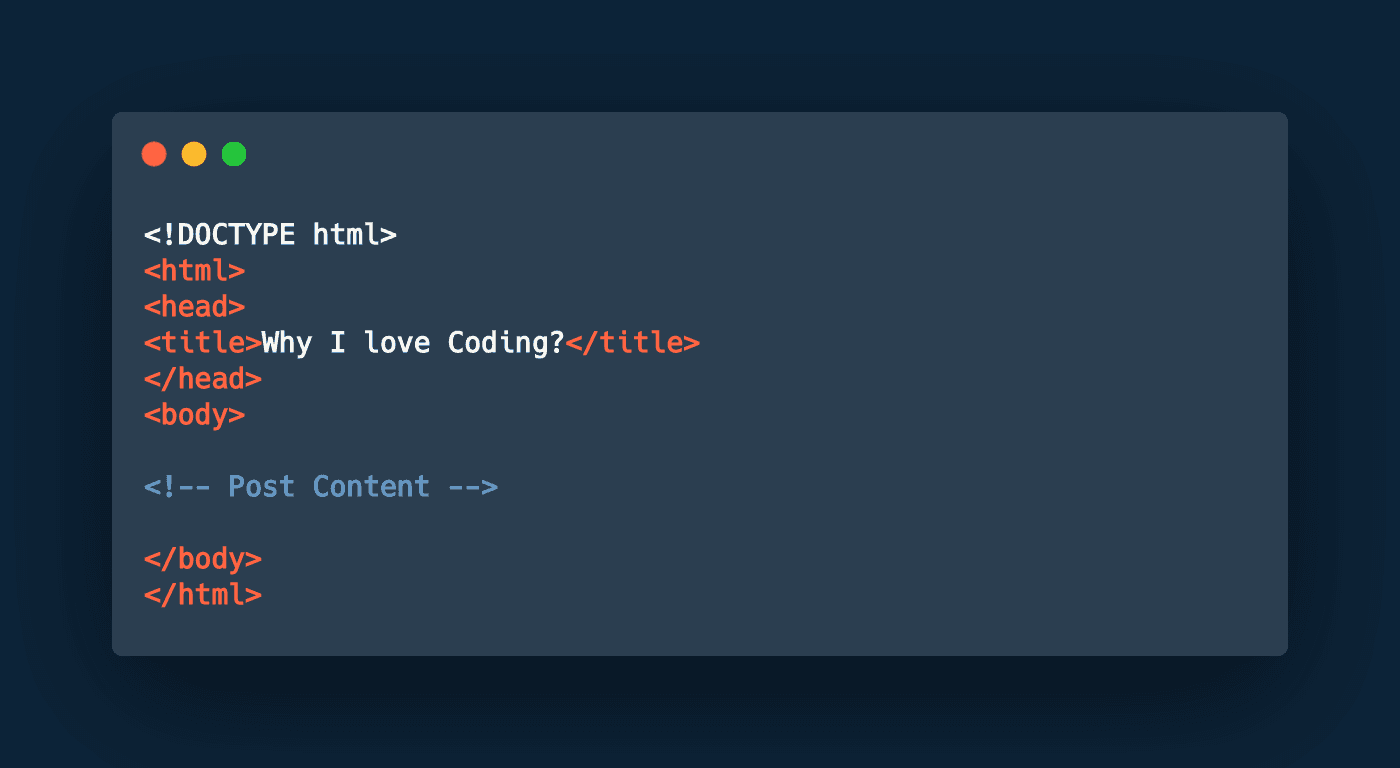Screen dimensions: 1400x768
Task: Click the closing </html> tag
Action: coord(203,595)
